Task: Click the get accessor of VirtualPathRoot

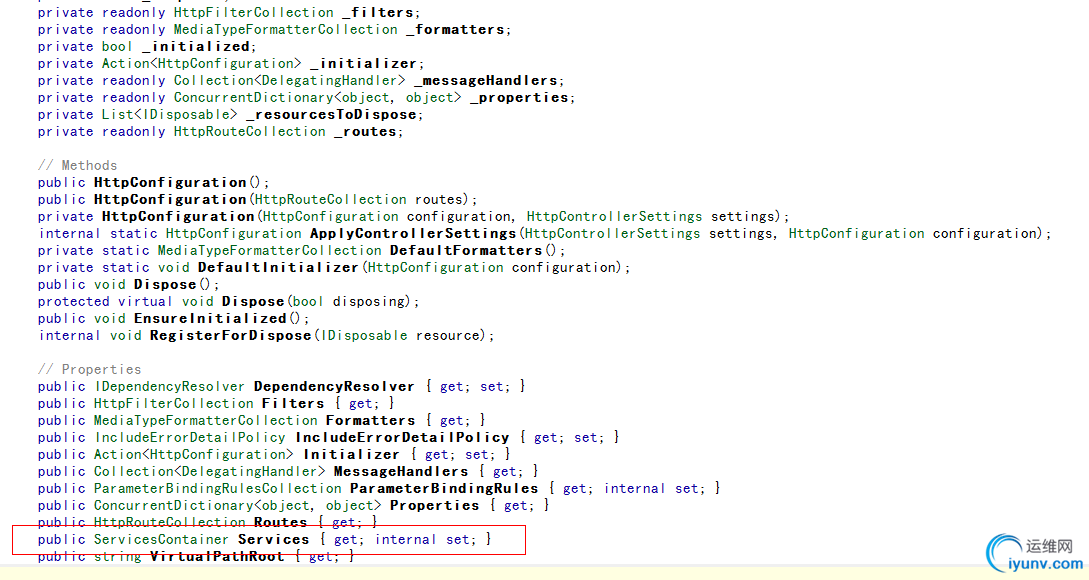Action: (320, 556)
